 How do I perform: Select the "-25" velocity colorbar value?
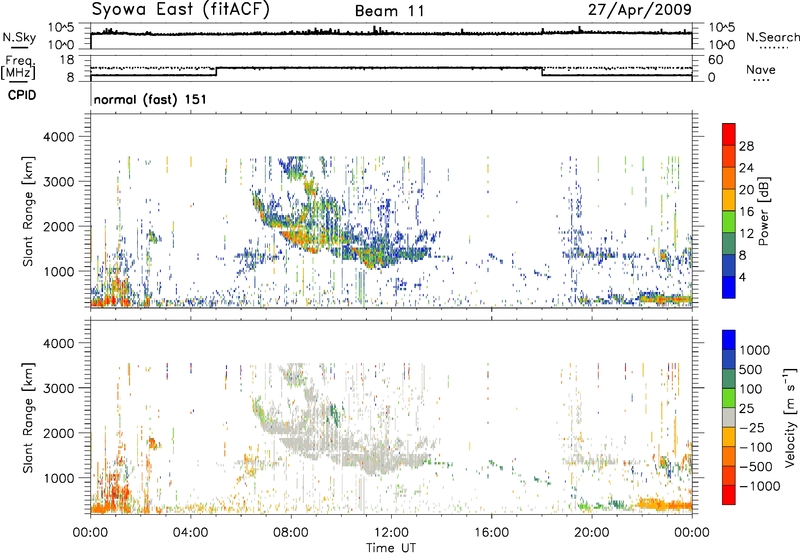pyautogui.click(x=753, y=427)
